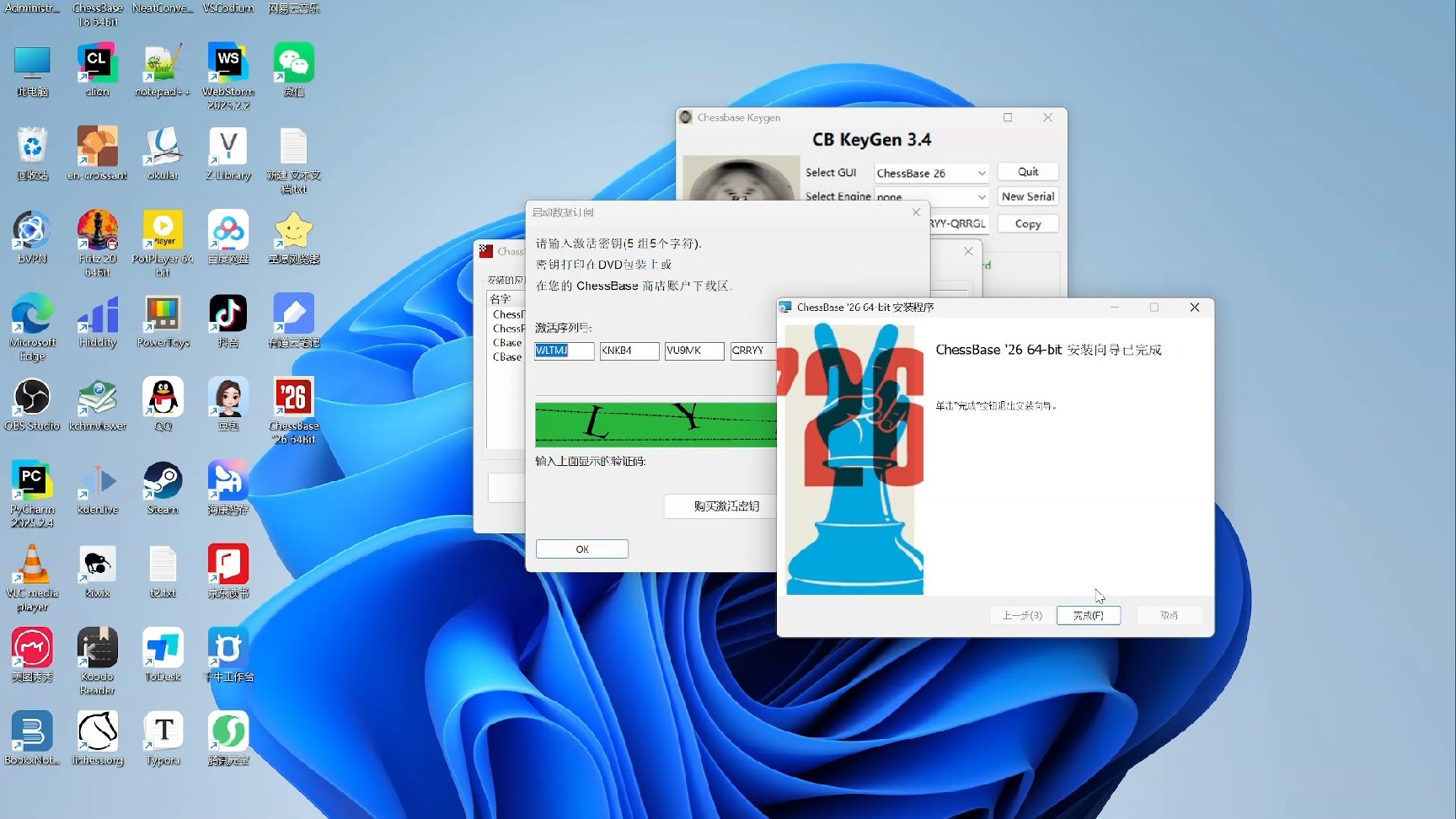The height and width of the screenshot is (819, 1456).
Task: Open the 此电脑 (This PC) desktop icon
Action: (32, 71)
